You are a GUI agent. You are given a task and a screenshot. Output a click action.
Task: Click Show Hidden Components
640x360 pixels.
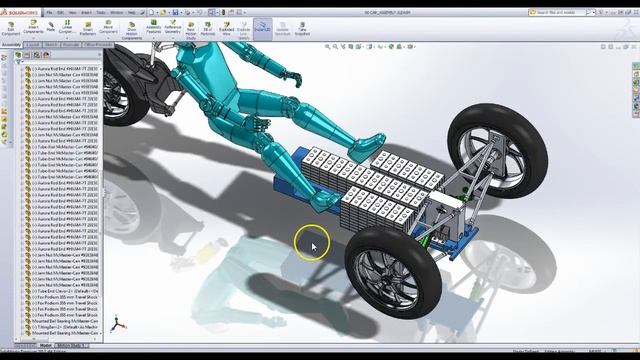click(132, 31)
